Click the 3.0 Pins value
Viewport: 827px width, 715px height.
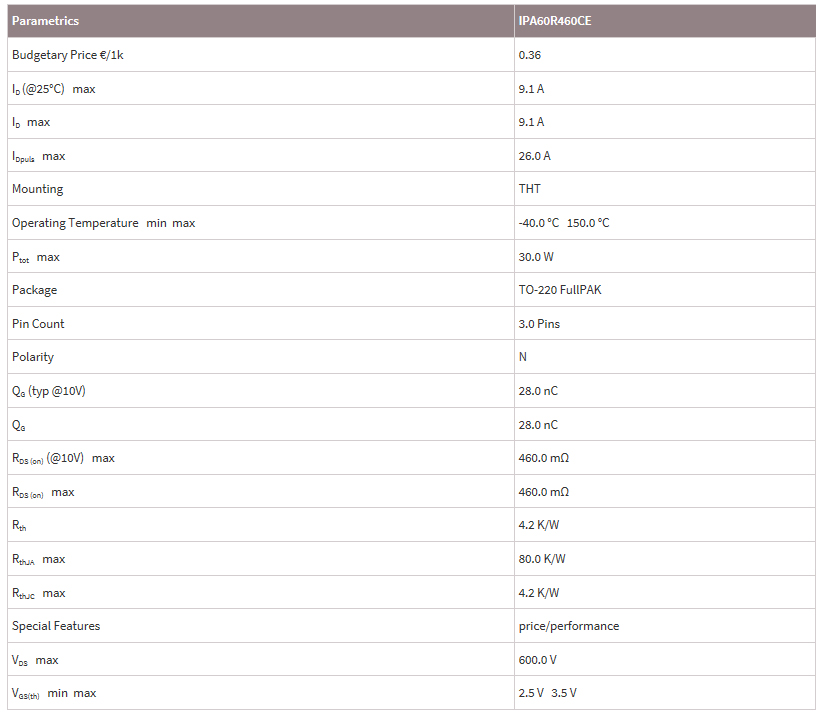(x=539, y=324)
